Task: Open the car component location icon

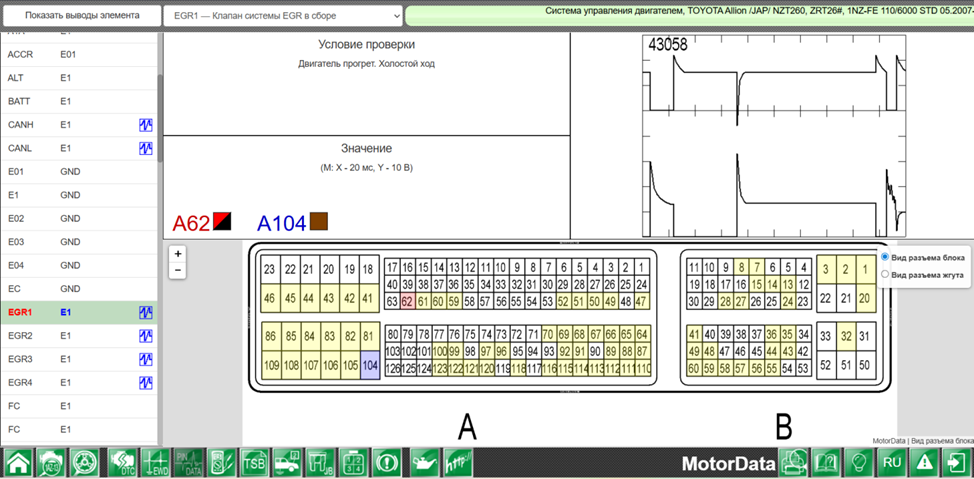Action: click(289, 463)
